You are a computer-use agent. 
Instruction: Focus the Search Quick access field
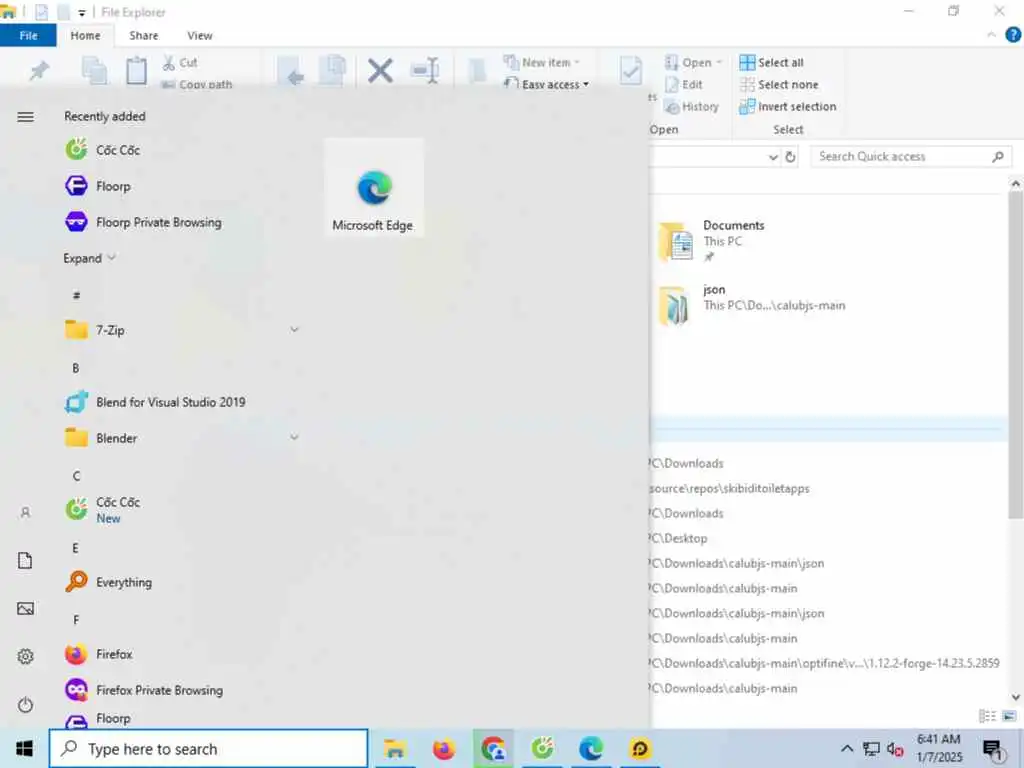point(911,157)
